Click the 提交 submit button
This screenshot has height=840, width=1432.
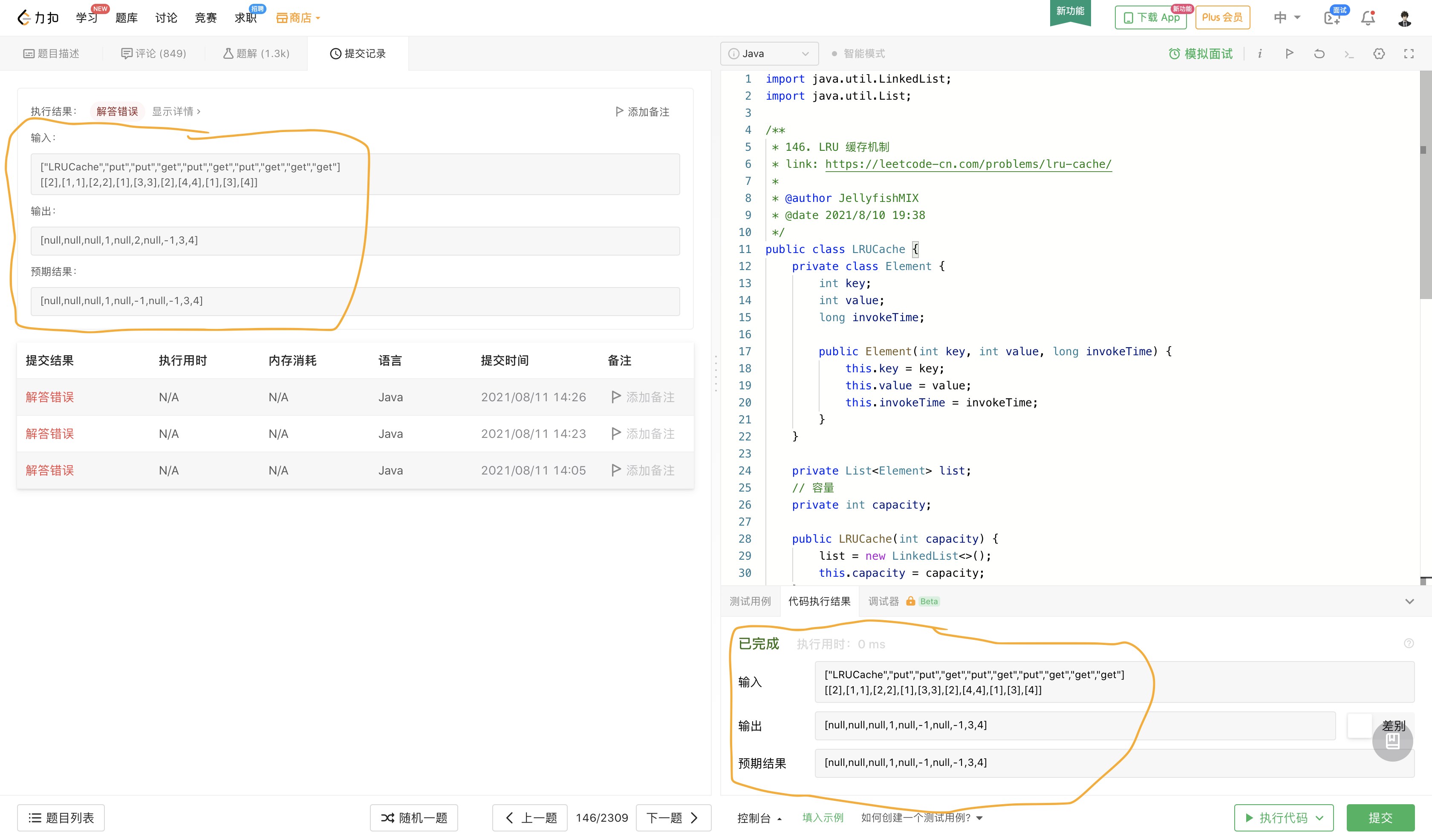pos(1380,818)
